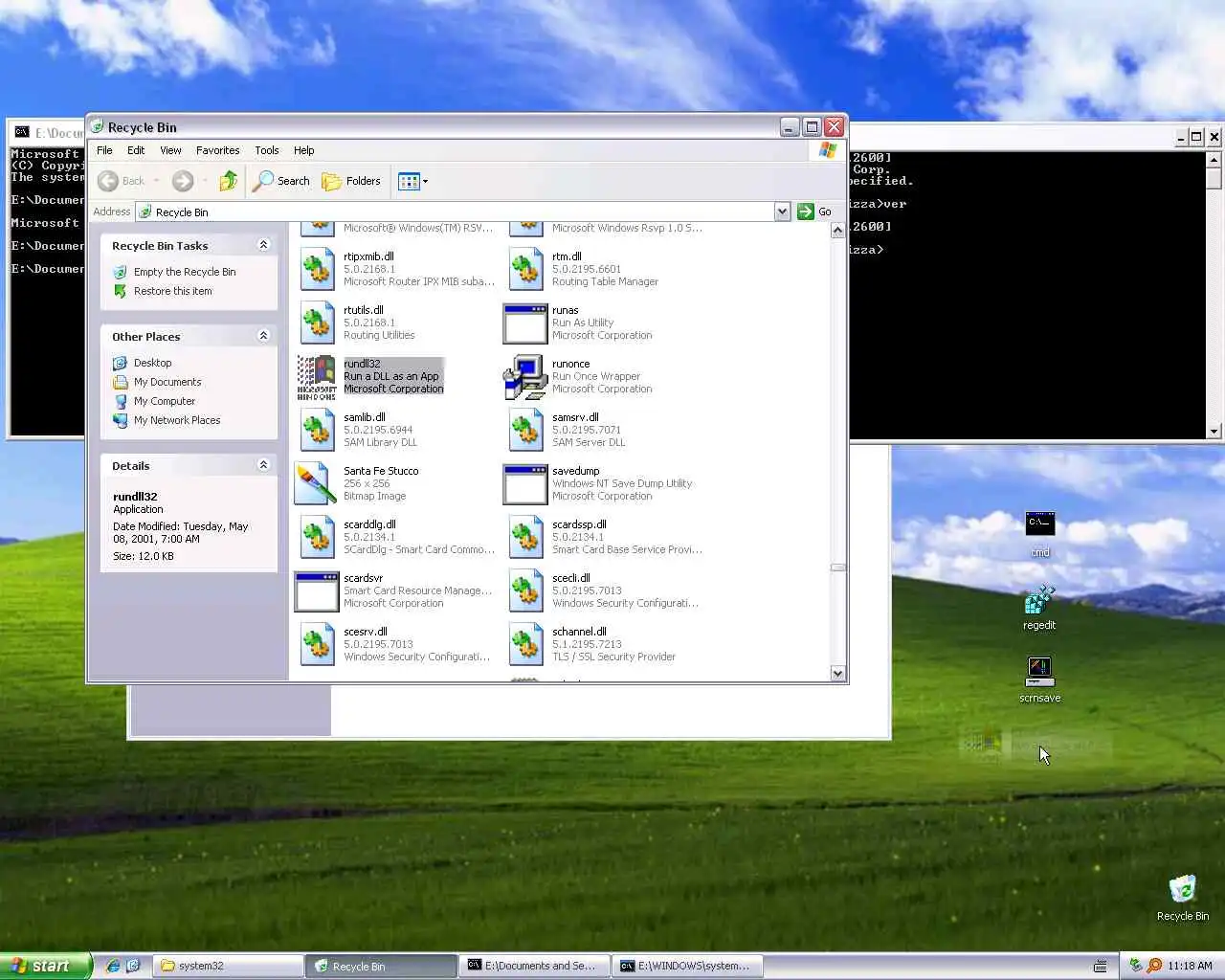Click the savedump file name label
1225x980 pixels.
coord(576,471)
